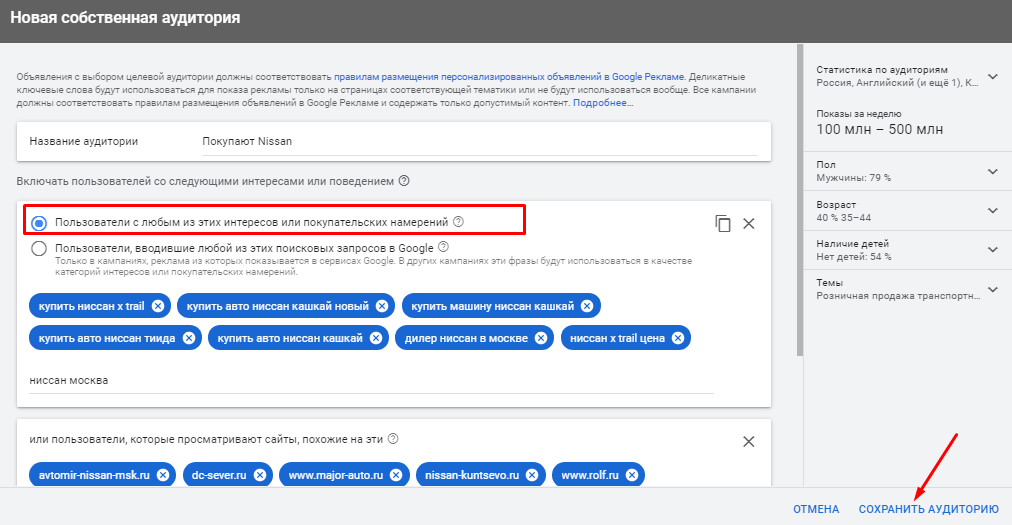Remove the 'dc-sever.ru' site chip
This screenshot has height=525, width=1012.
coord(258,475)
